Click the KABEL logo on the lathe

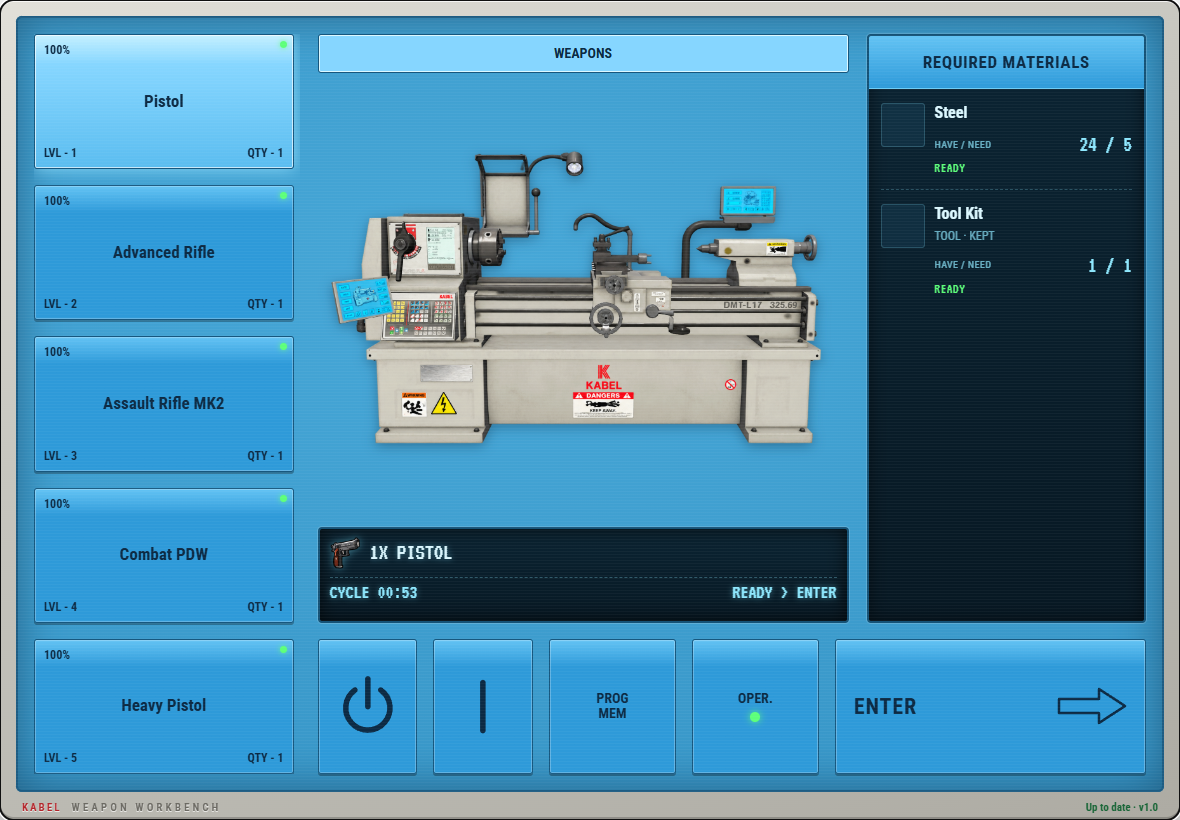pos(603,378)
